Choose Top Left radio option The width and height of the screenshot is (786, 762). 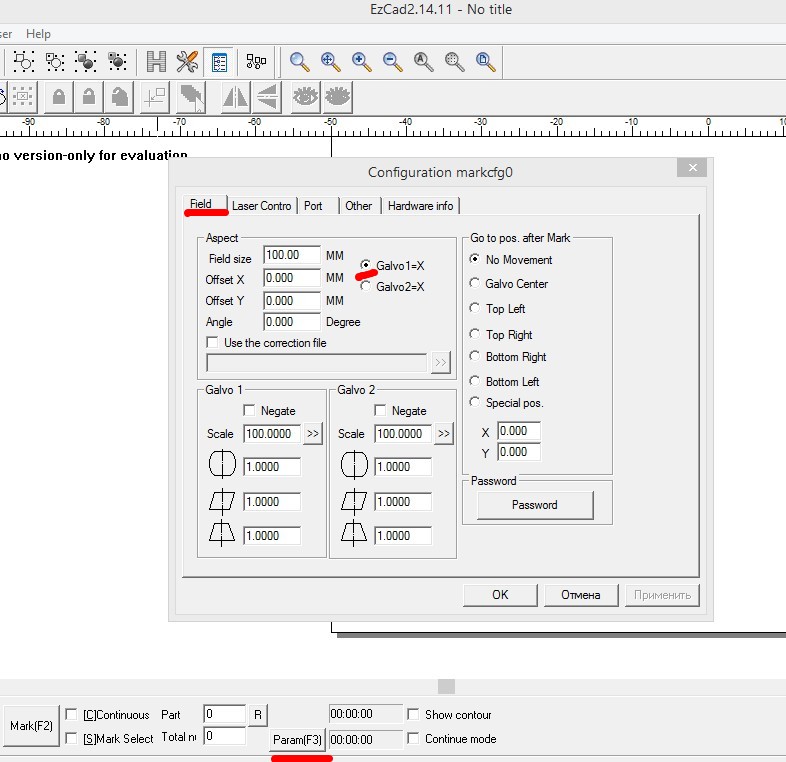(x=474, y=307)
